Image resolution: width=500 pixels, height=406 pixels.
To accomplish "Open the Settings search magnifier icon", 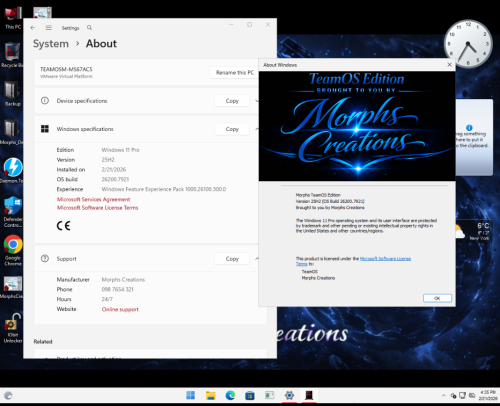I will tap(89, 28).
